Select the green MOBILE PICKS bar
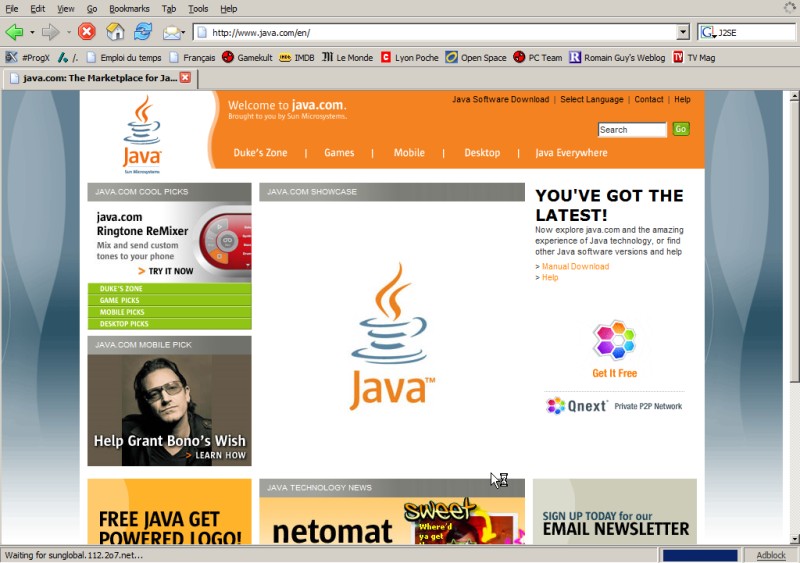Image resolution: width=800 pixels, height=563 pixels. [x=169, y=312]
